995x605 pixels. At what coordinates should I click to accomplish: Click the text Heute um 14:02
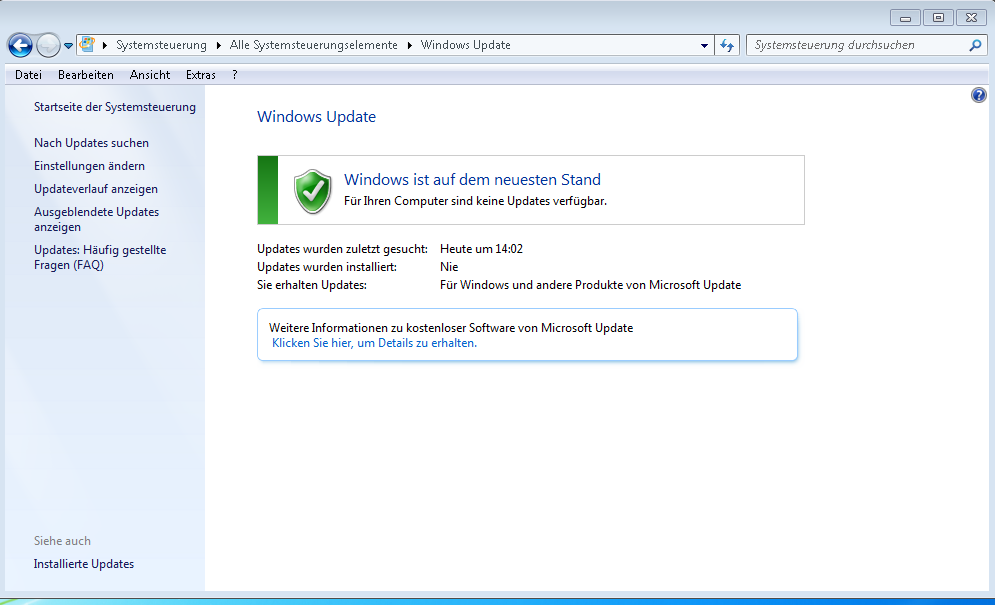[x=482, y=249]
